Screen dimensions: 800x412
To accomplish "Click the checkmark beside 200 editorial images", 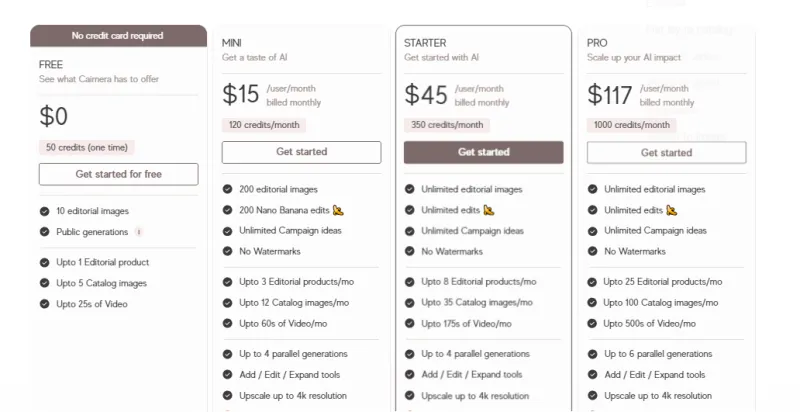I will point(227,189).
